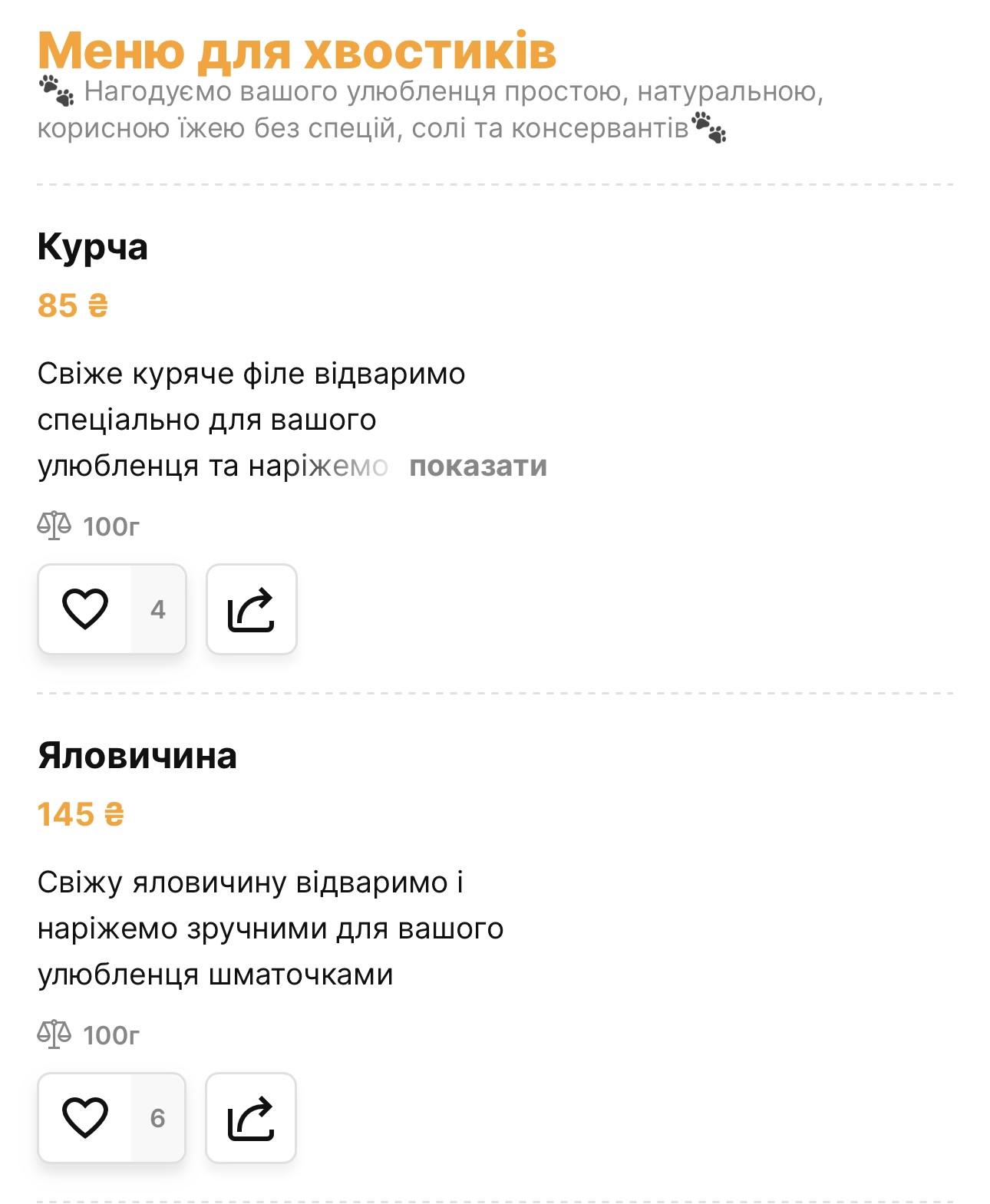Viewport: 990px width, 1204px height.
Task: Open the Курча item title
Action: [x=93, y=248]
